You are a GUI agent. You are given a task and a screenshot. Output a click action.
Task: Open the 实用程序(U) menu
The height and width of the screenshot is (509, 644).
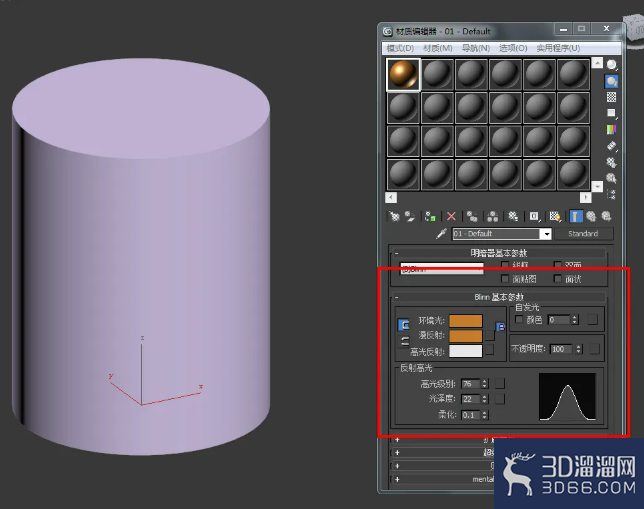[558, 48]
